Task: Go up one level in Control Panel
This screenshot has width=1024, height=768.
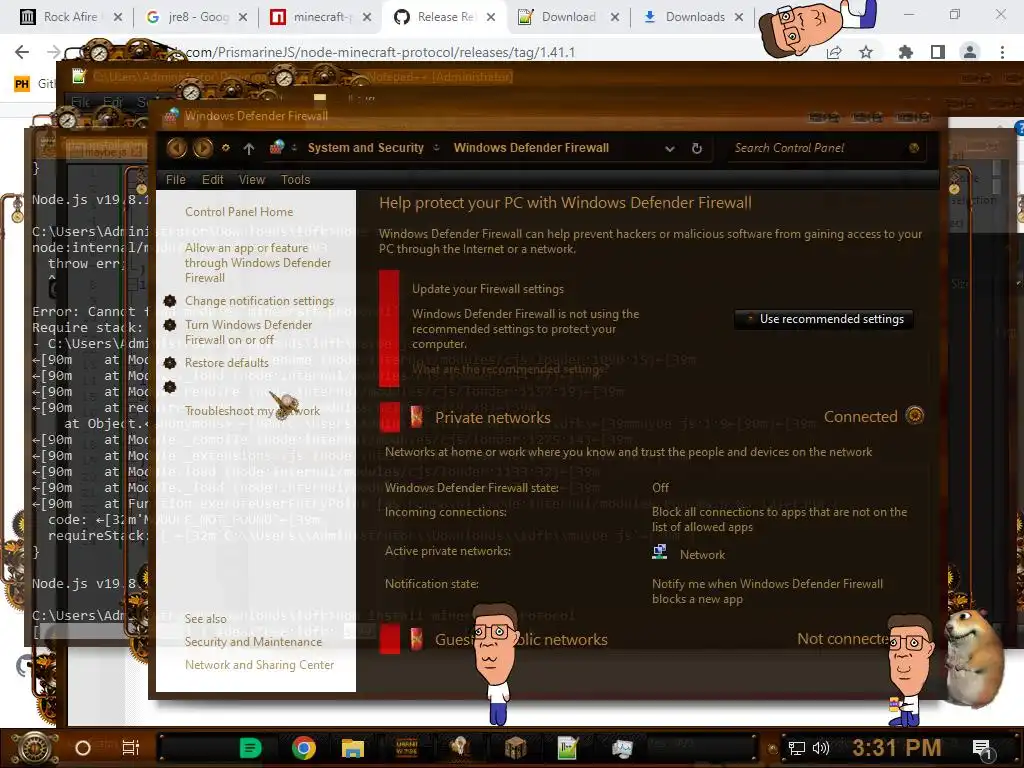Action: click(249, 149)
